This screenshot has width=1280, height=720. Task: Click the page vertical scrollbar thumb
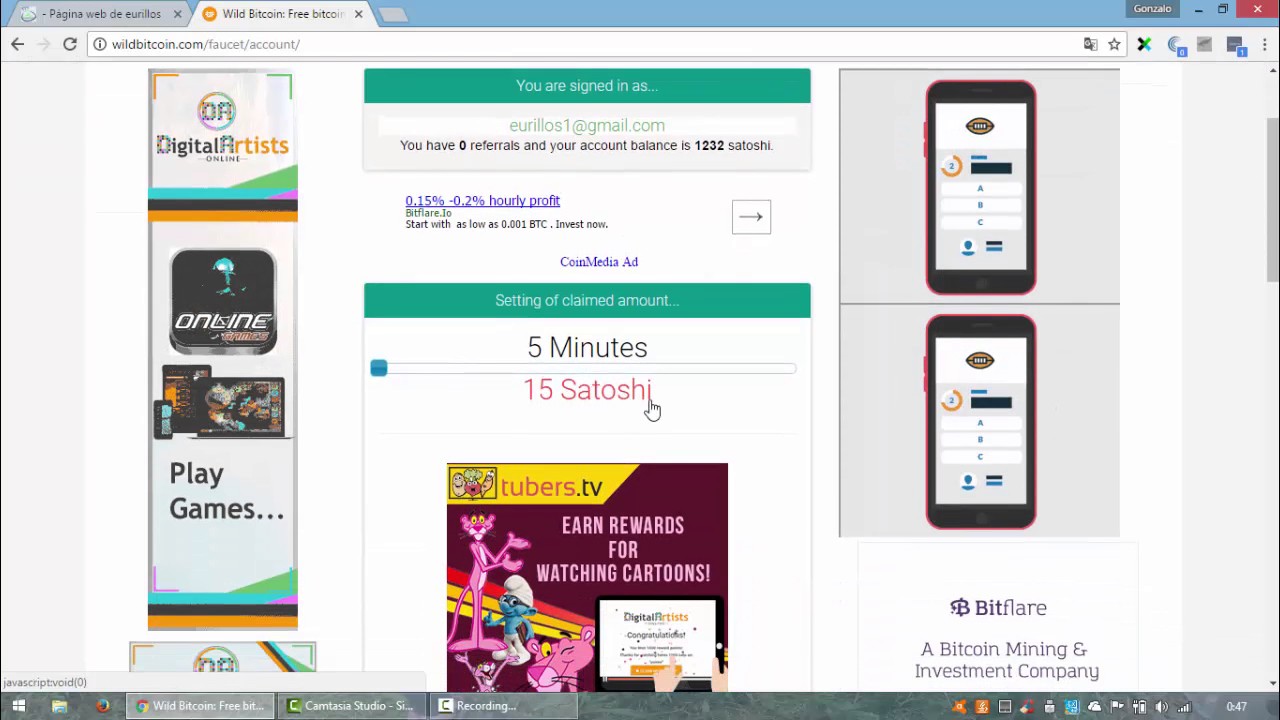1272,200
